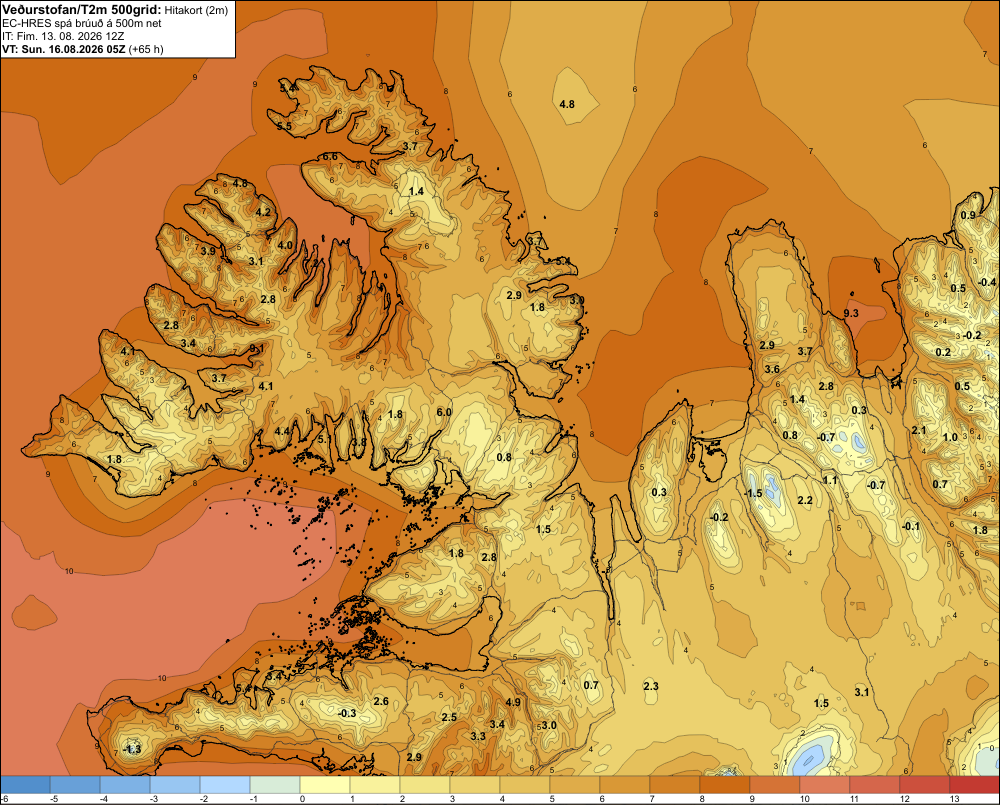Screen dimensions: 1000x805
Task: Click the -0.1 temperature value on the map
Action: tap(911, 526)
